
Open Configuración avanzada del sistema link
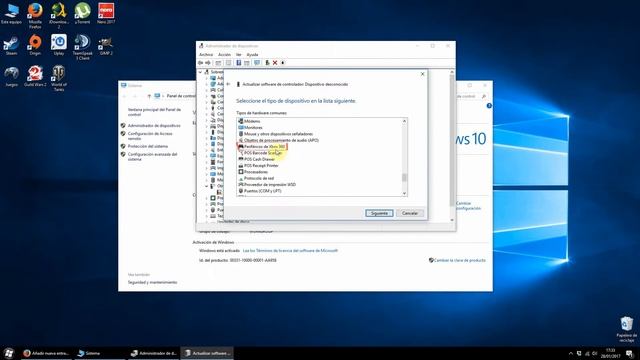(152, 157)
